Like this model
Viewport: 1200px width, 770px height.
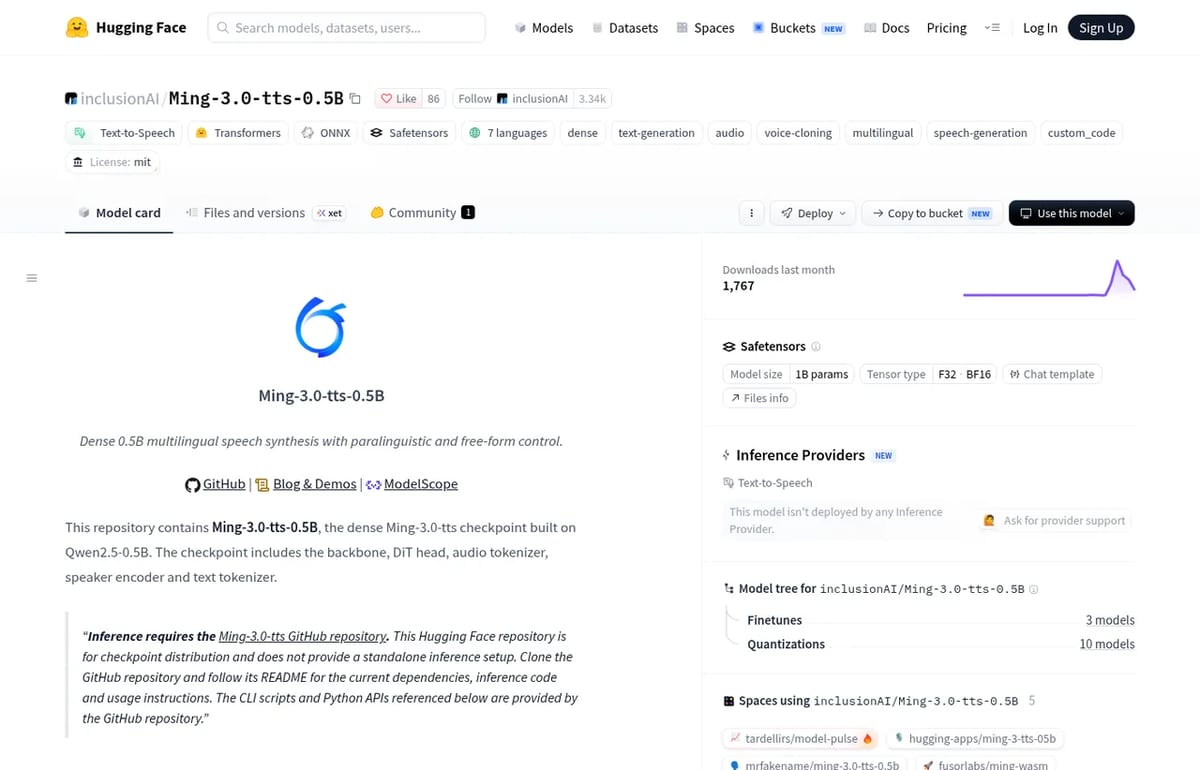pos(399,99)
